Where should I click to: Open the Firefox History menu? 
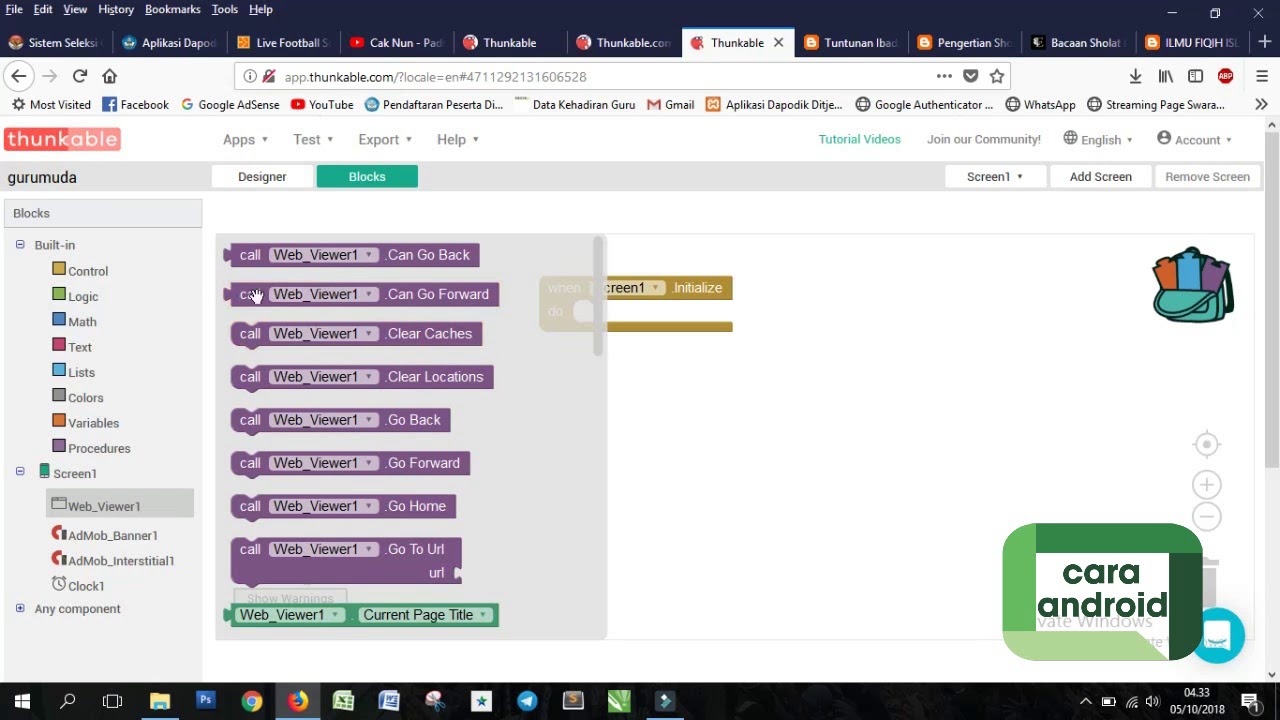[x=116, y=9]
